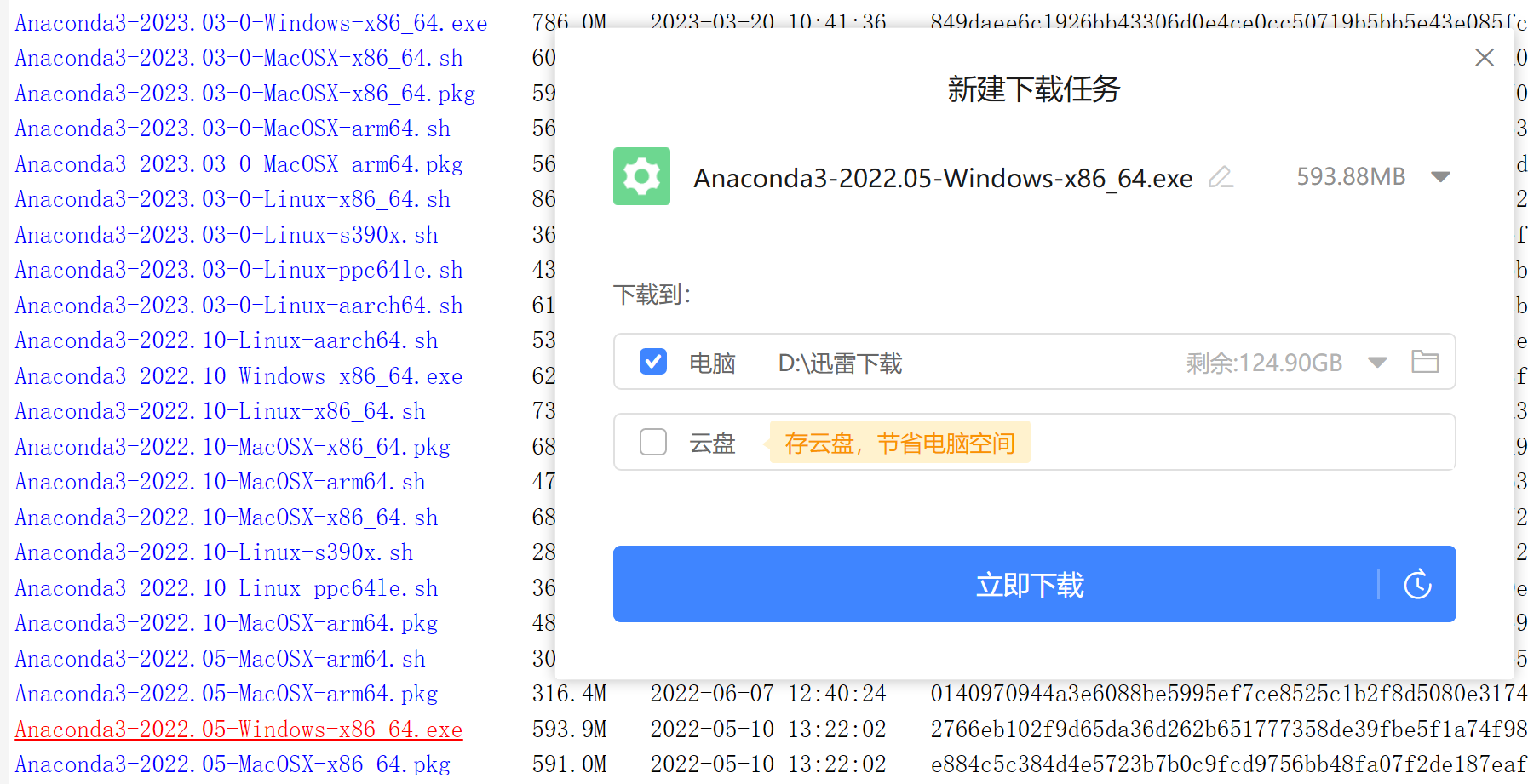
Task: Click the 立即下载 button
Action: pos(1034,584)
